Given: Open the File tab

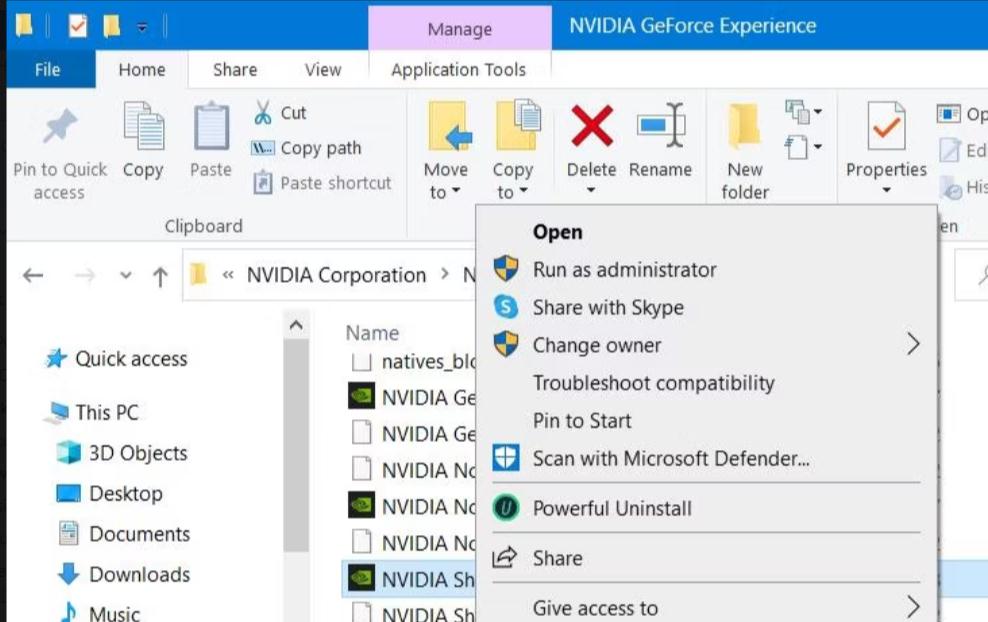Looking at the screenshot, I should click(47, 69).
